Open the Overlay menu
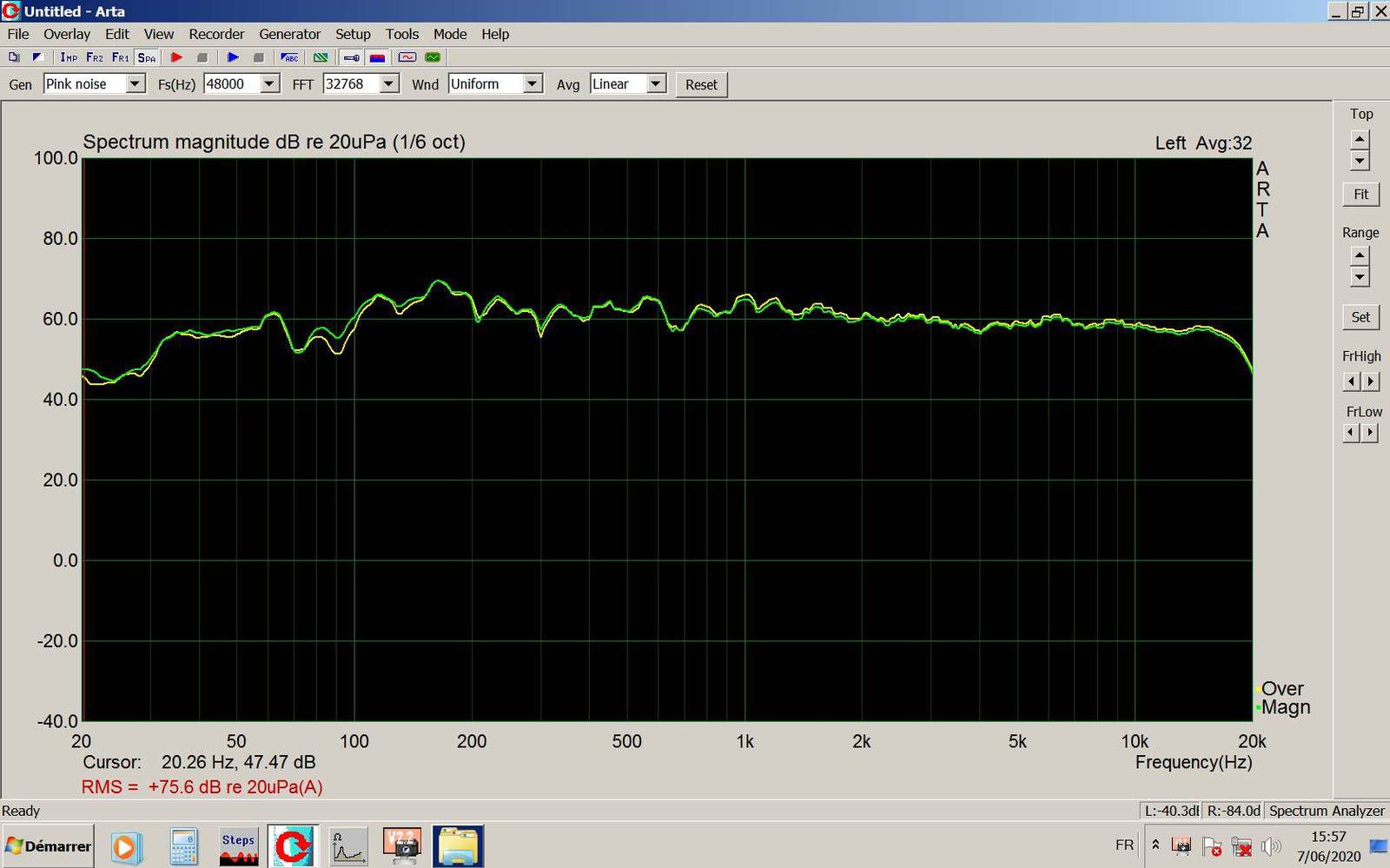This screenshot has width=1390, height=868. [x=67, y=34]
